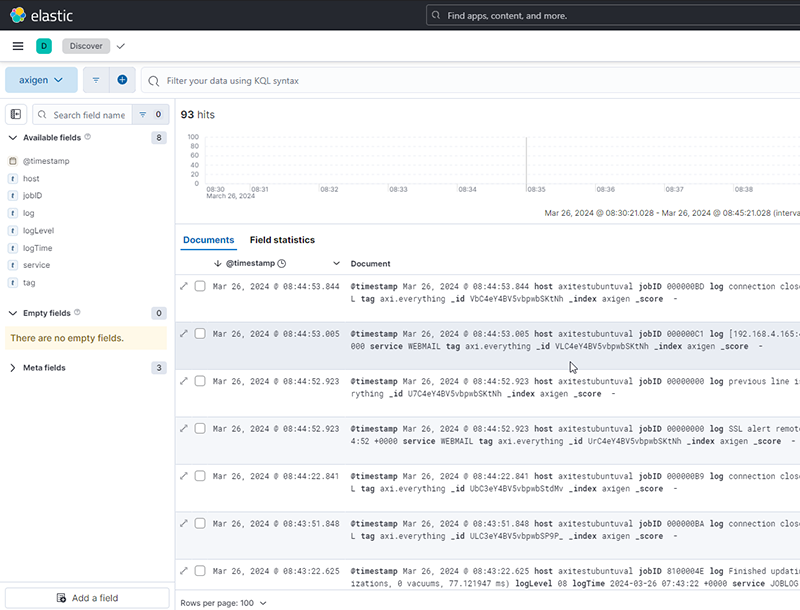Click the Available fields info icon
Viewport: 800px width, 610px height.
coord(88,137)
